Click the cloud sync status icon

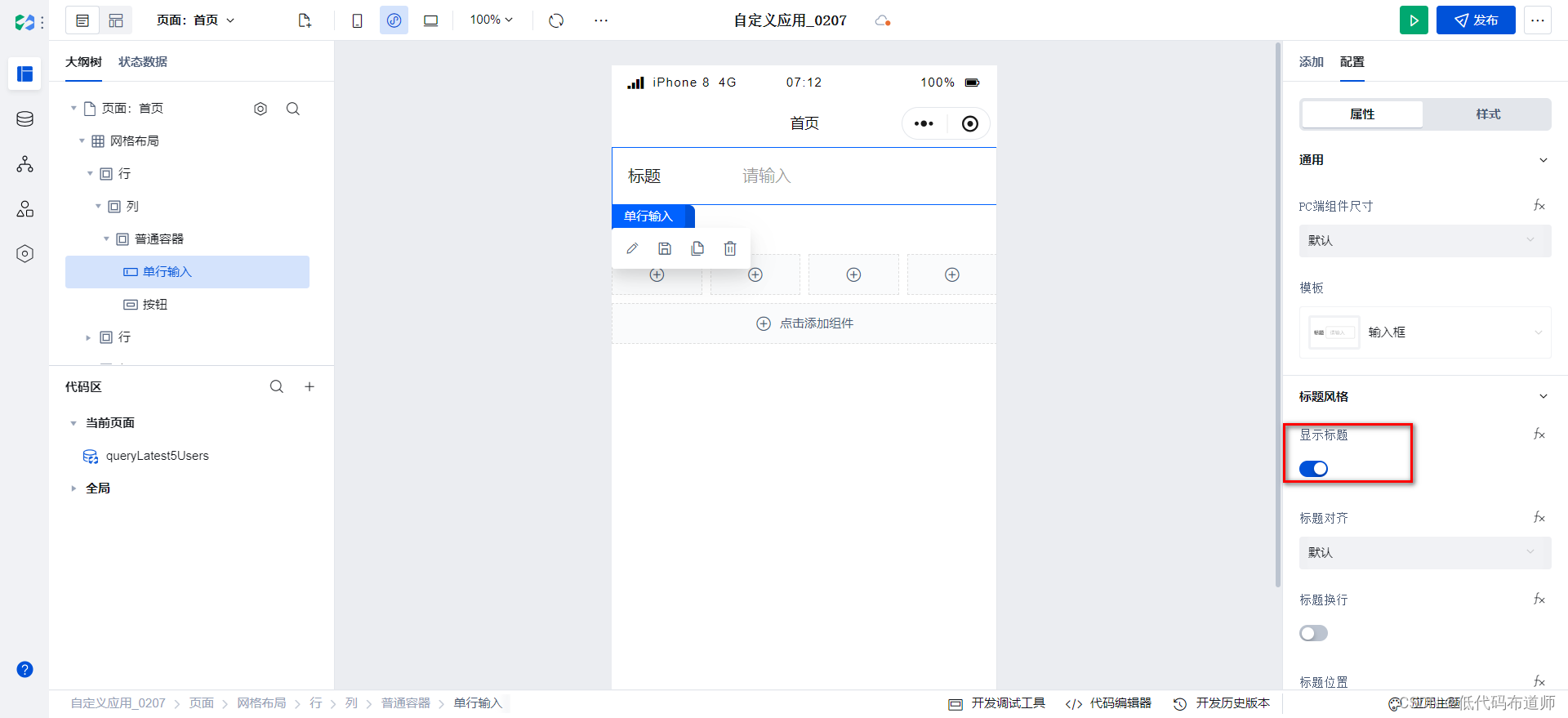883,20
